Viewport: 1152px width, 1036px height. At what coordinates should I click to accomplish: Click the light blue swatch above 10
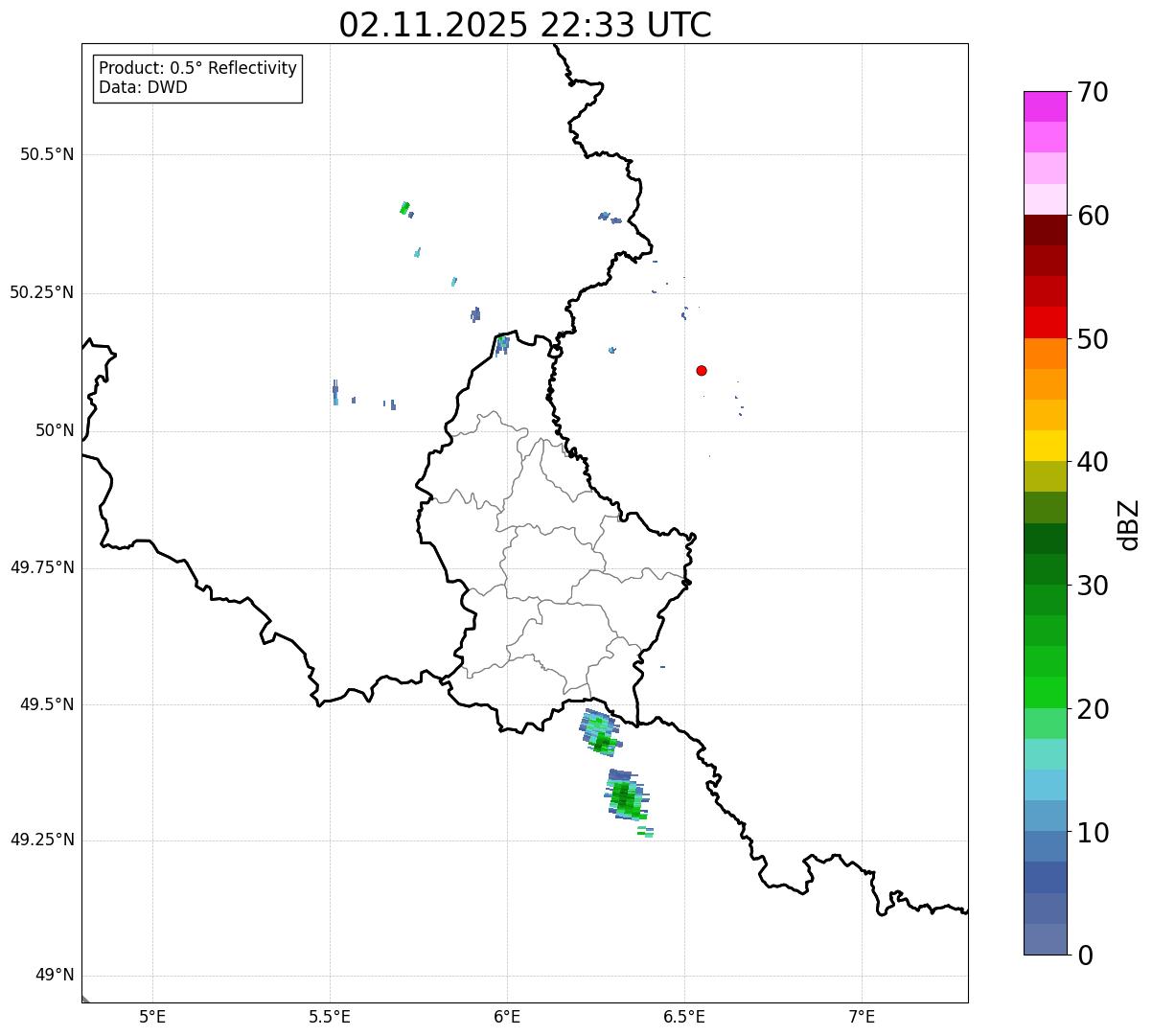coord(1046,816)
